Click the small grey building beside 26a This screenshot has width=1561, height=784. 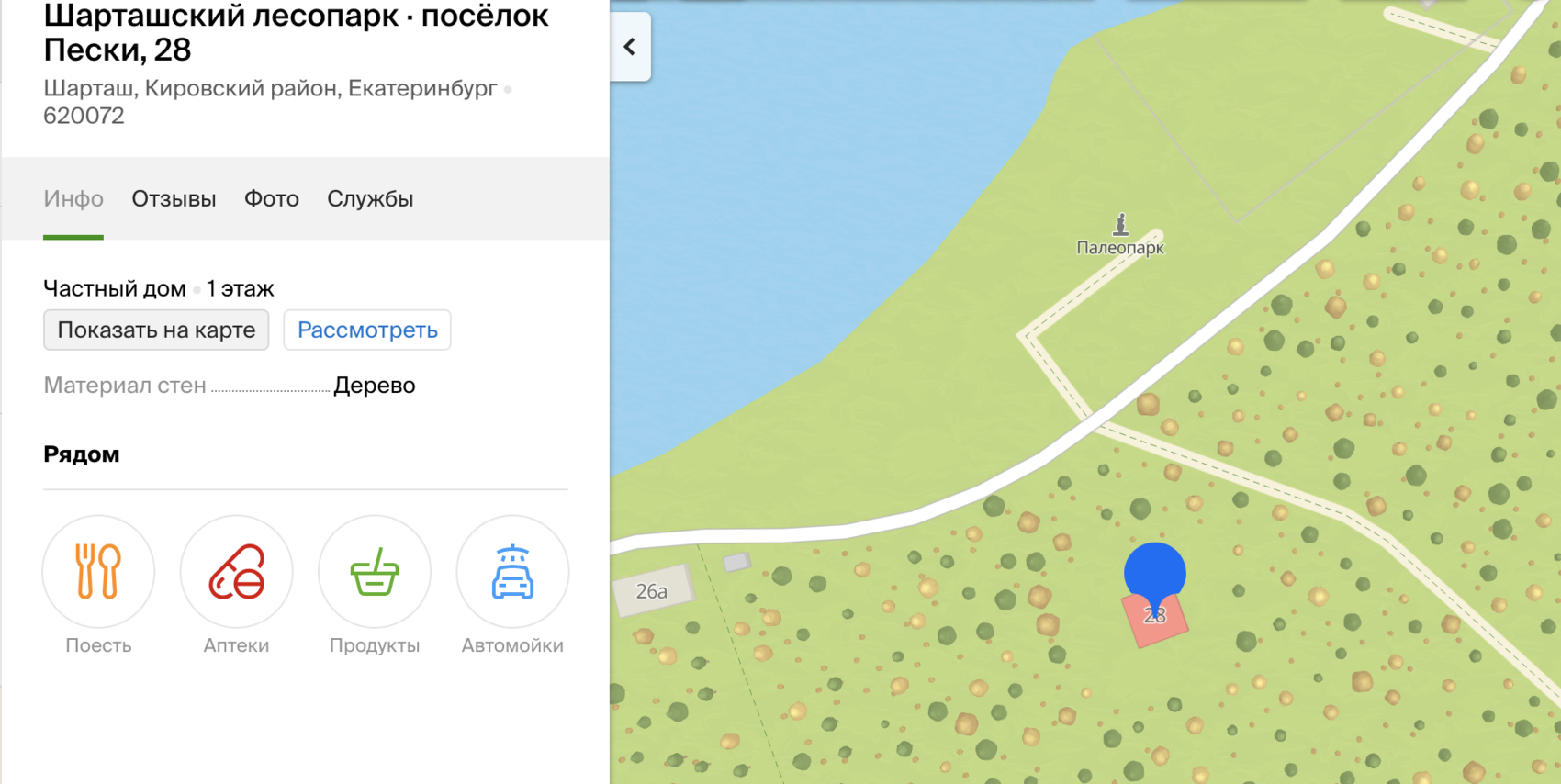[736, 562]
